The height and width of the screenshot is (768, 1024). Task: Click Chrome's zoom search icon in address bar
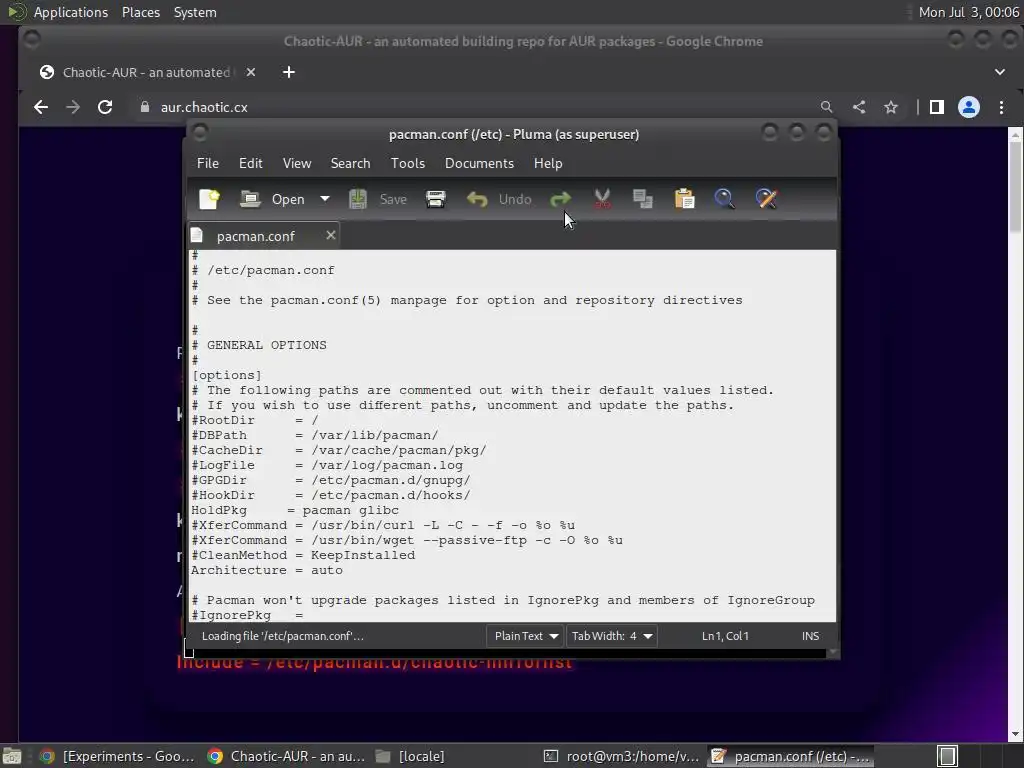[x=826, y=107]
